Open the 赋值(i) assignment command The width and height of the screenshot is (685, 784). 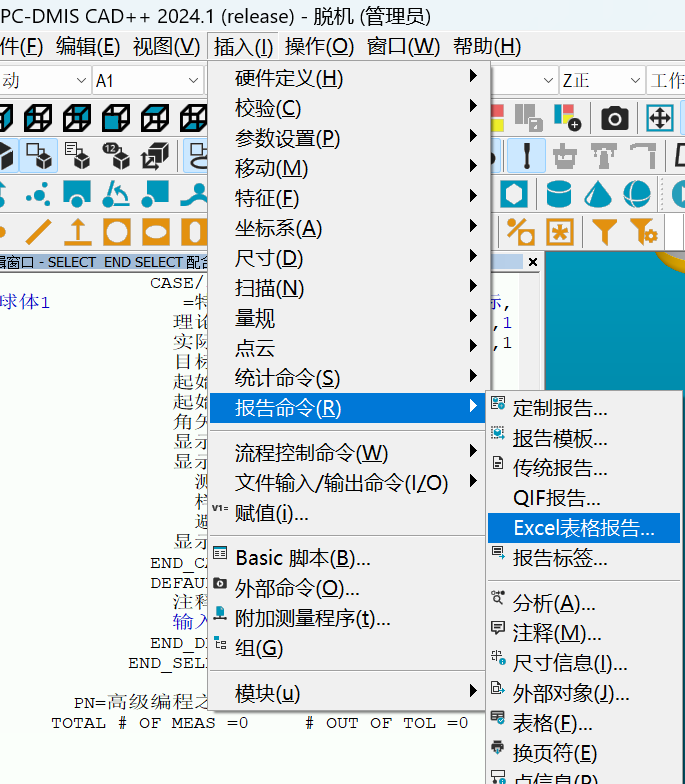tap(347, 513)
